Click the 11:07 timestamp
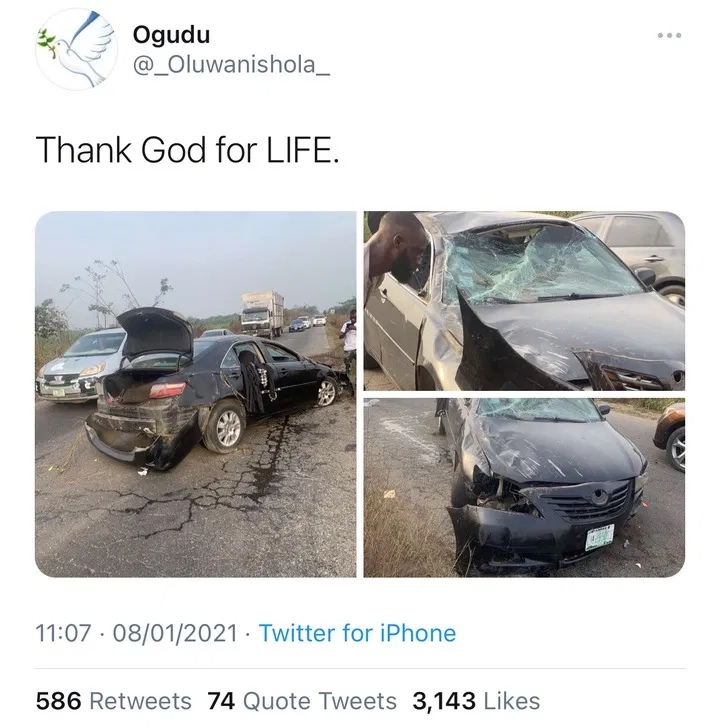The image size is (719, 728). (62, 633)
